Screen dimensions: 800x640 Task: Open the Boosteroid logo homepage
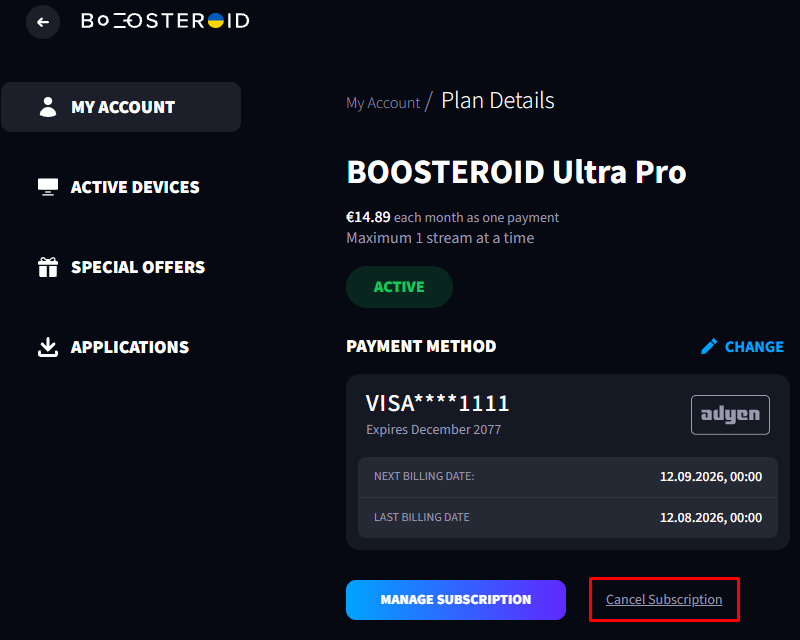(165, 21)
